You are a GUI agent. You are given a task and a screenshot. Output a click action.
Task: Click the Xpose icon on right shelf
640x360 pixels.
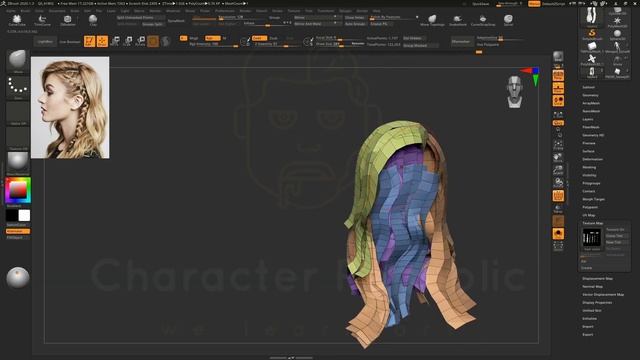558,246
